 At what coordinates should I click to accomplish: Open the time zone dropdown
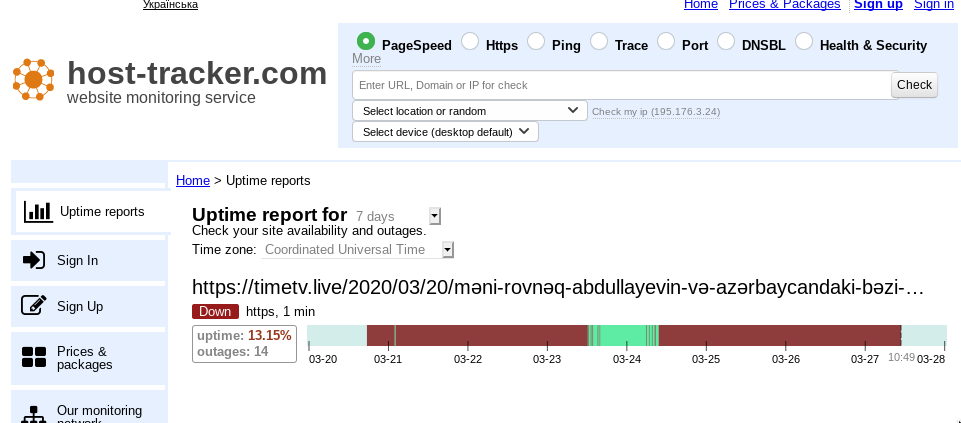coord(448,250)
